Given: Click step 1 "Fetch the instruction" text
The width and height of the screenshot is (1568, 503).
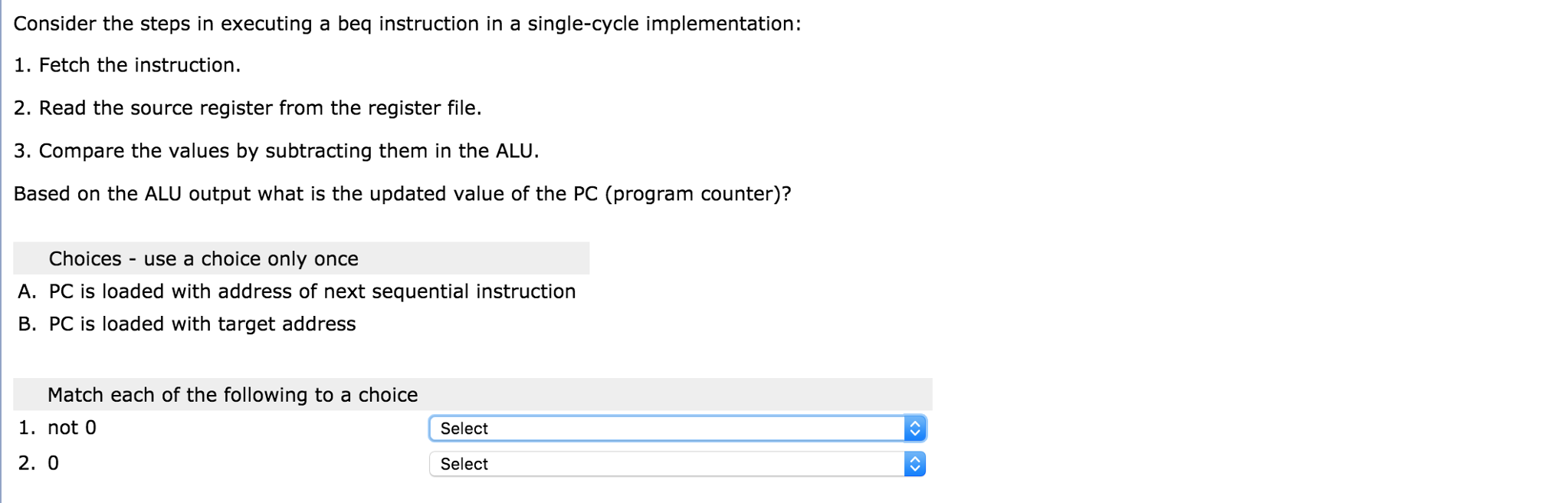Looking at the screenshot, I should pyautogui.click(x=127, y=64).
